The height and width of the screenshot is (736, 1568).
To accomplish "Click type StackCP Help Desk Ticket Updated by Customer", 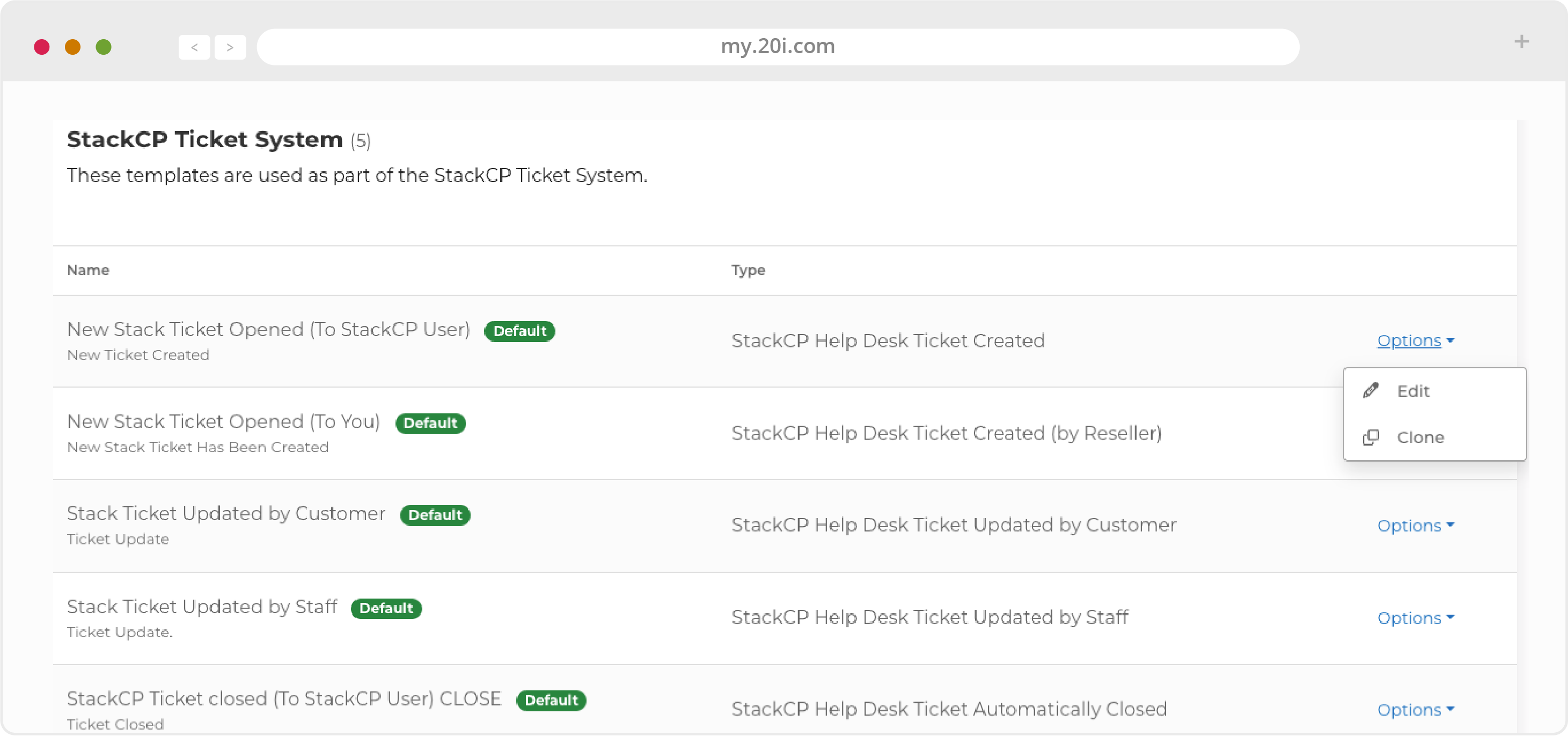I will [x=953, y=526].
